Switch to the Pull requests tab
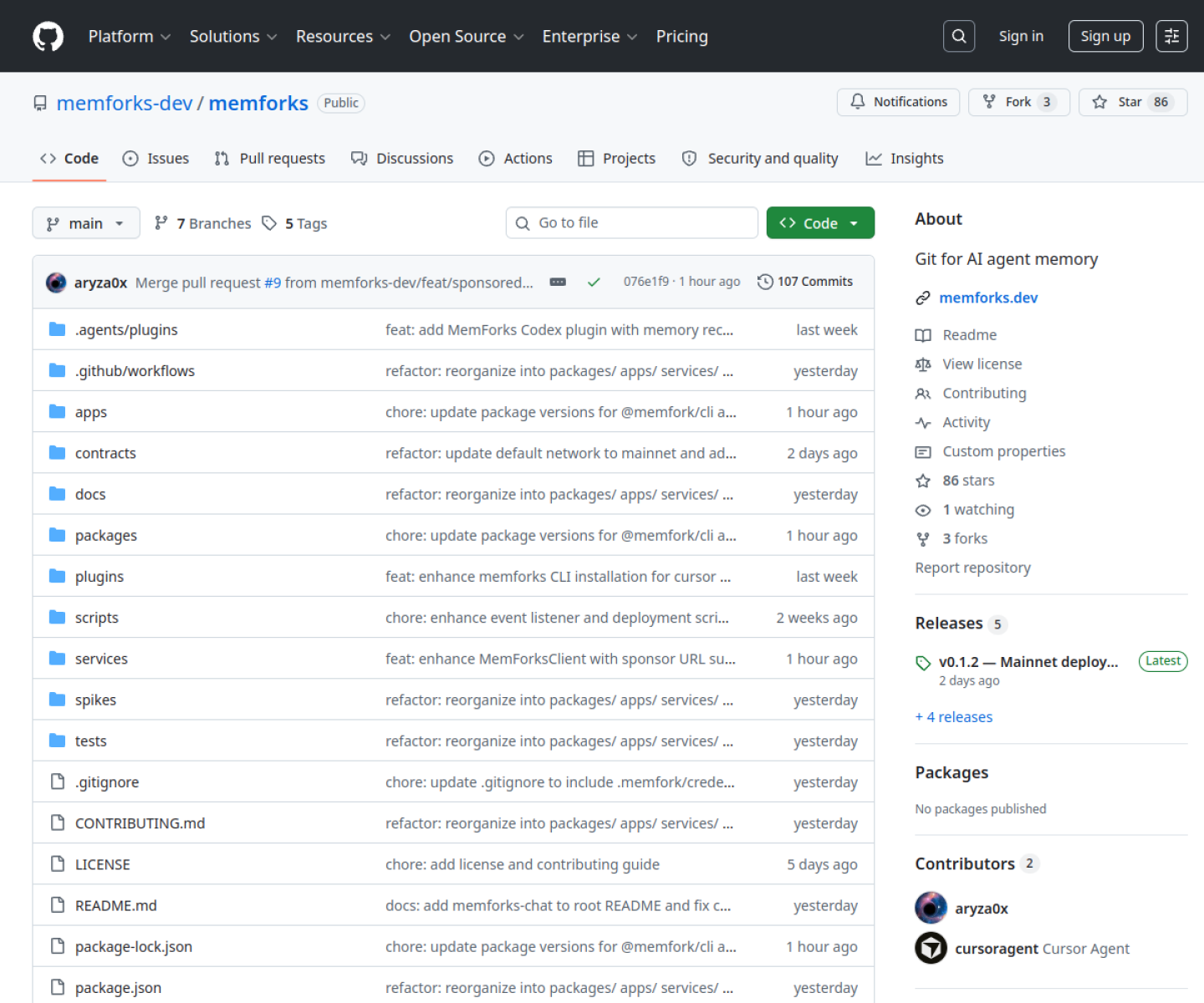 point(269,159)
